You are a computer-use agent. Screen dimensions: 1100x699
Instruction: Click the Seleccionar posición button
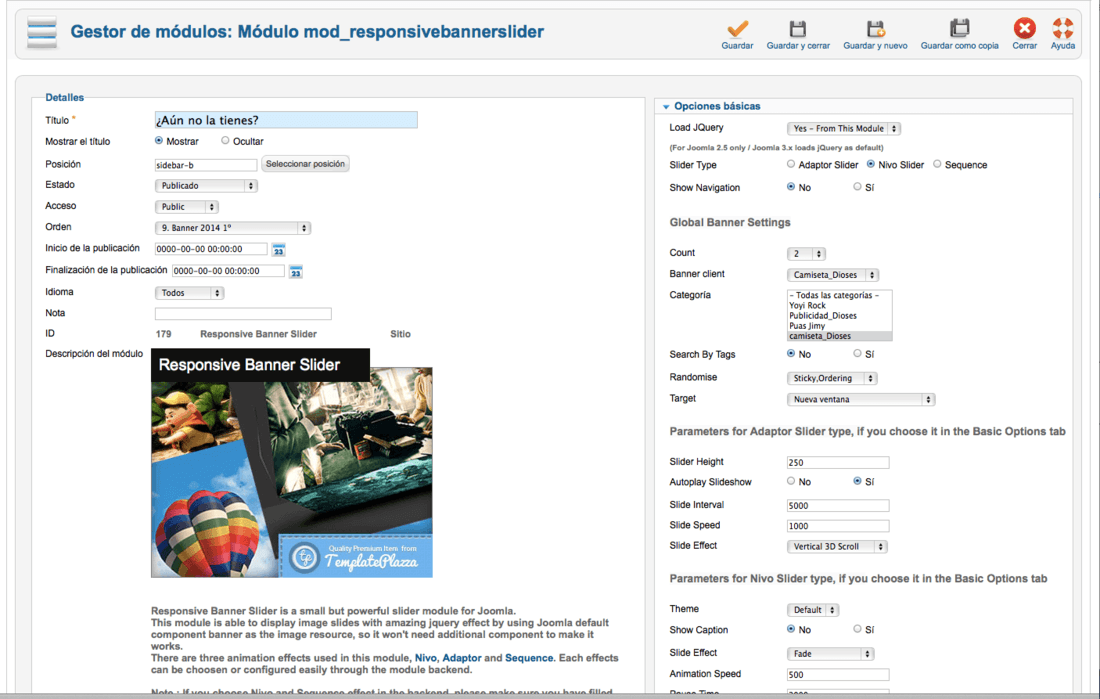305,164
